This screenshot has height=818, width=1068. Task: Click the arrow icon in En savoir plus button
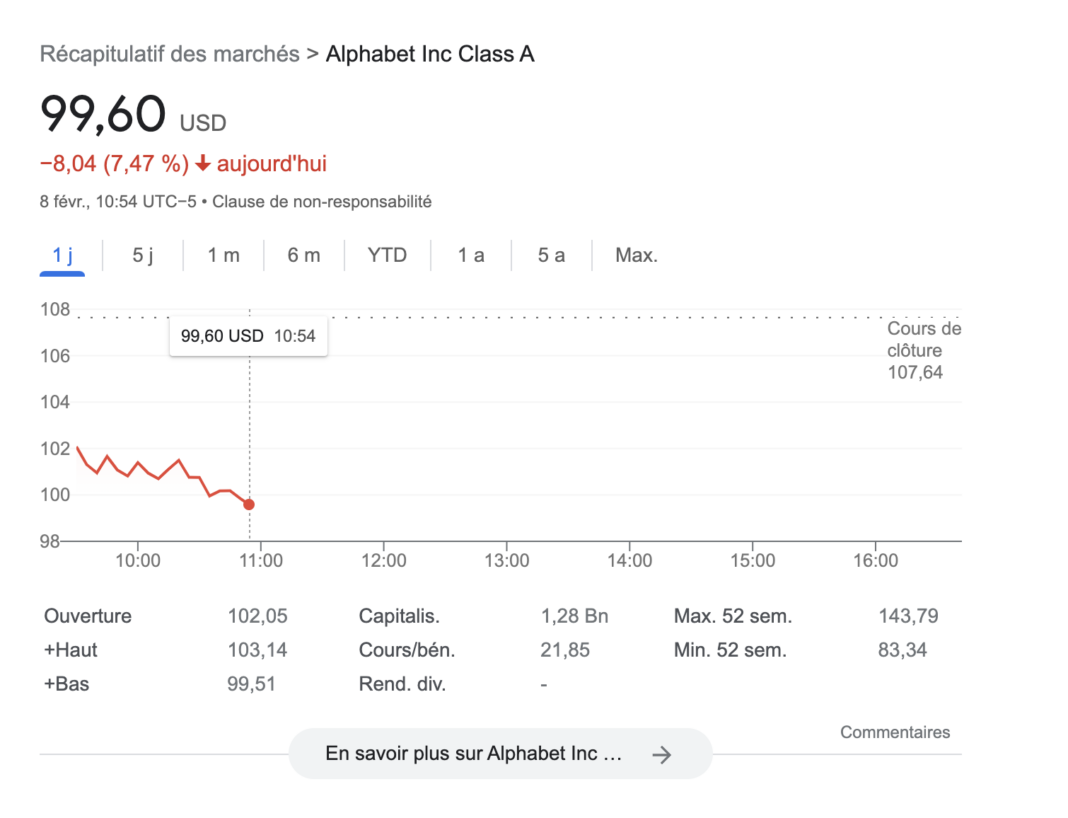click(x=661, y=755)
